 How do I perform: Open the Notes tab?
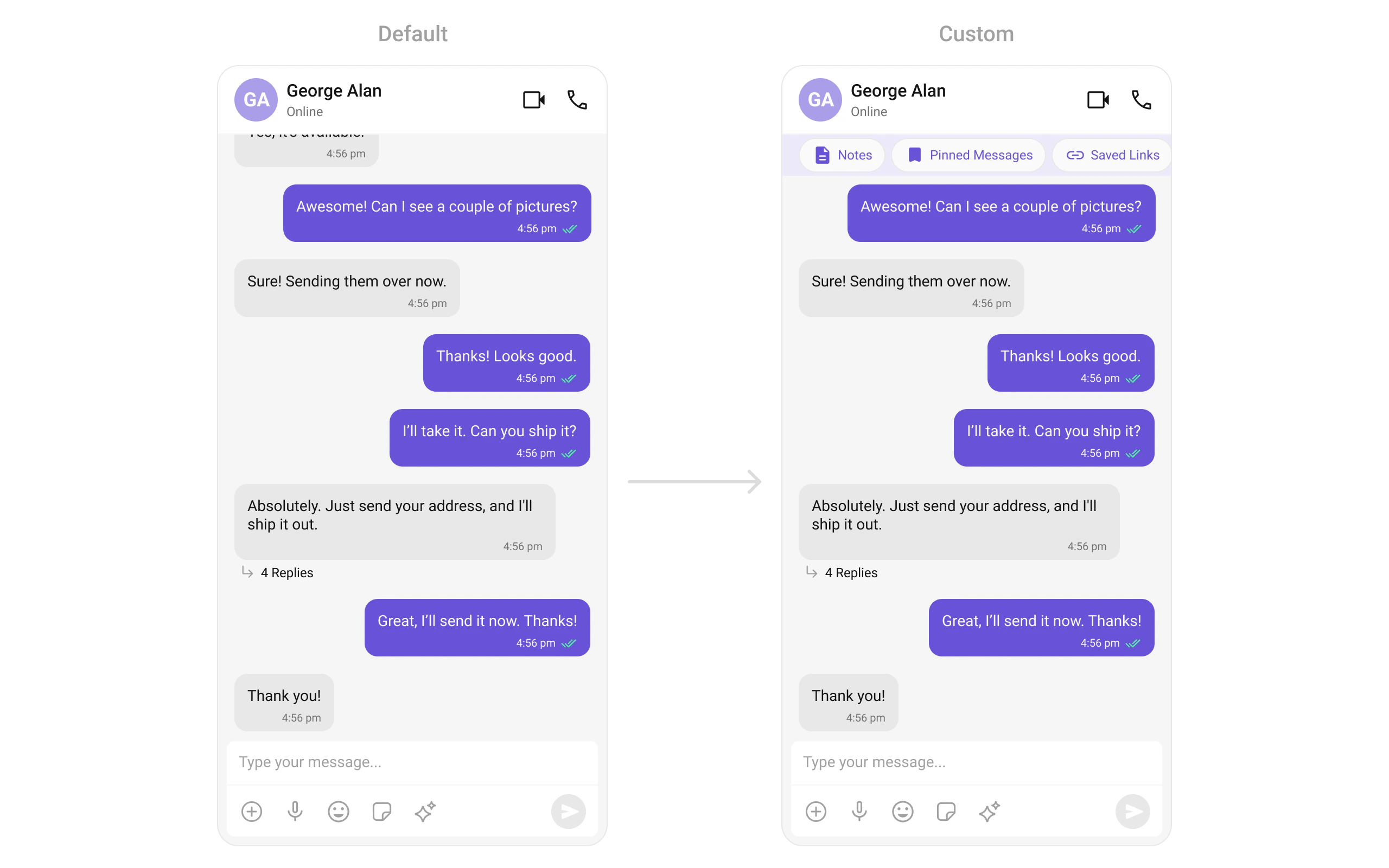[x=842, y=155]
